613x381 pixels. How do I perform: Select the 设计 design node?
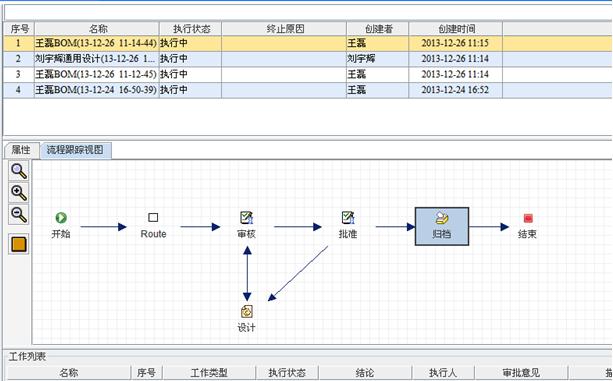tap(247, 319)
